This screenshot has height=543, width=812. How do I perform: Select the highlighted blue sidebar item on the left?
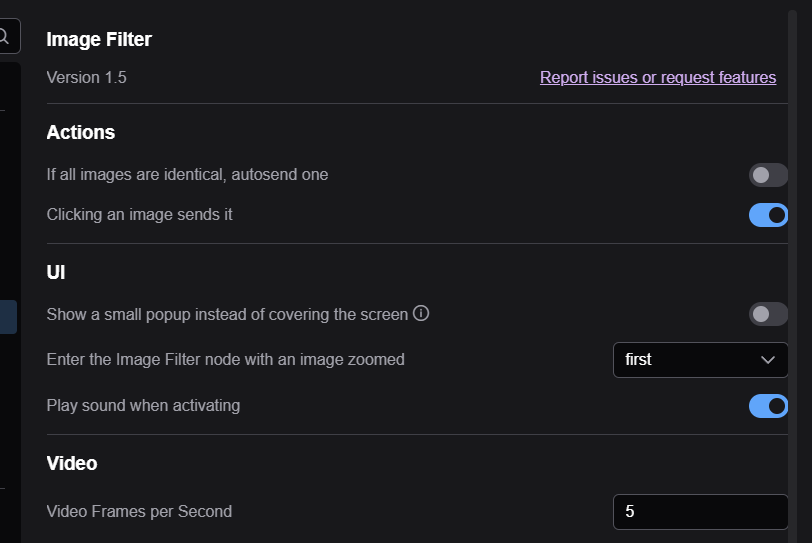(x=8, y=317)
